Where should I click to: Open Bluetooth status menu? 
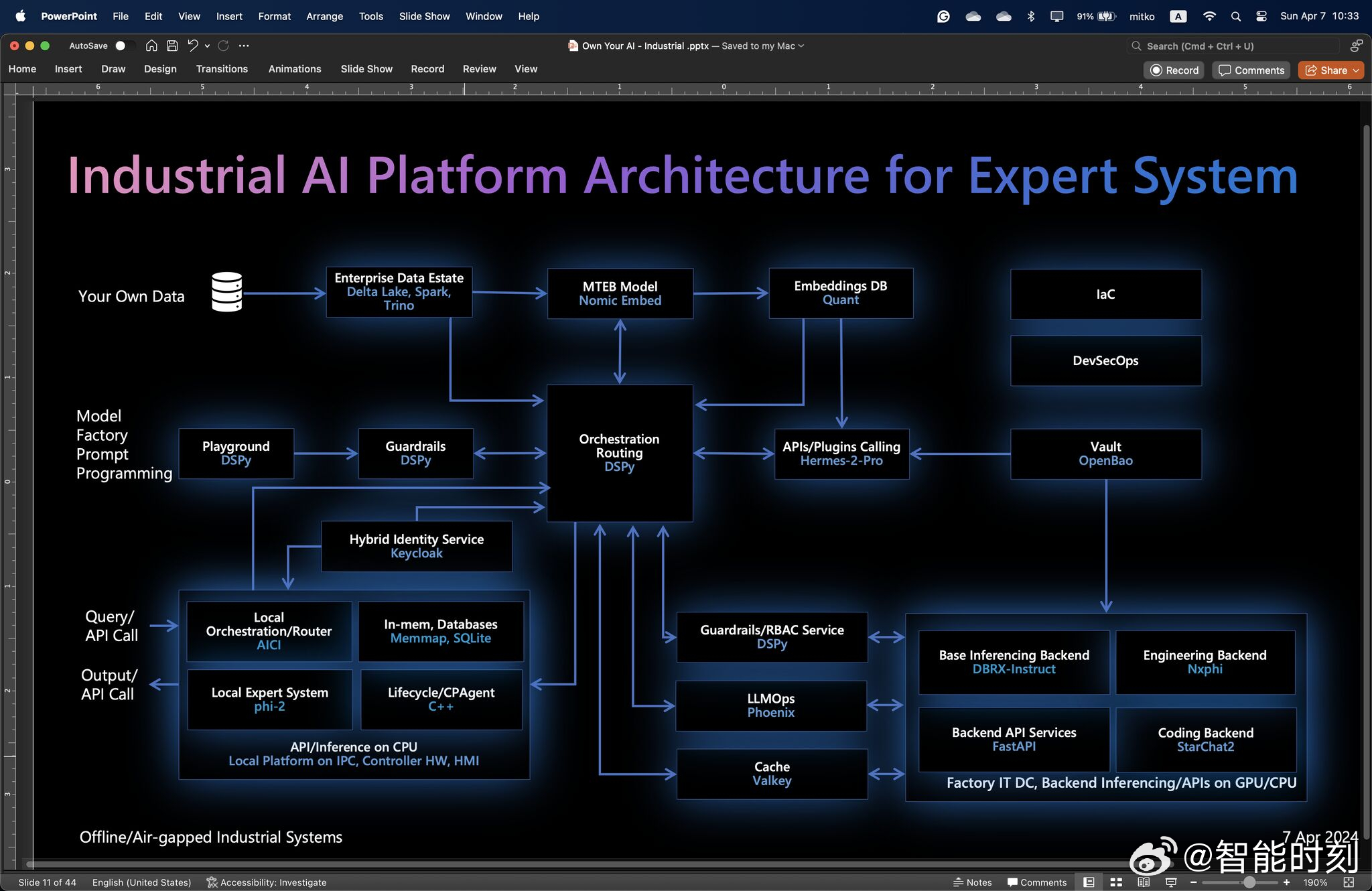[x=1031, y=16]
